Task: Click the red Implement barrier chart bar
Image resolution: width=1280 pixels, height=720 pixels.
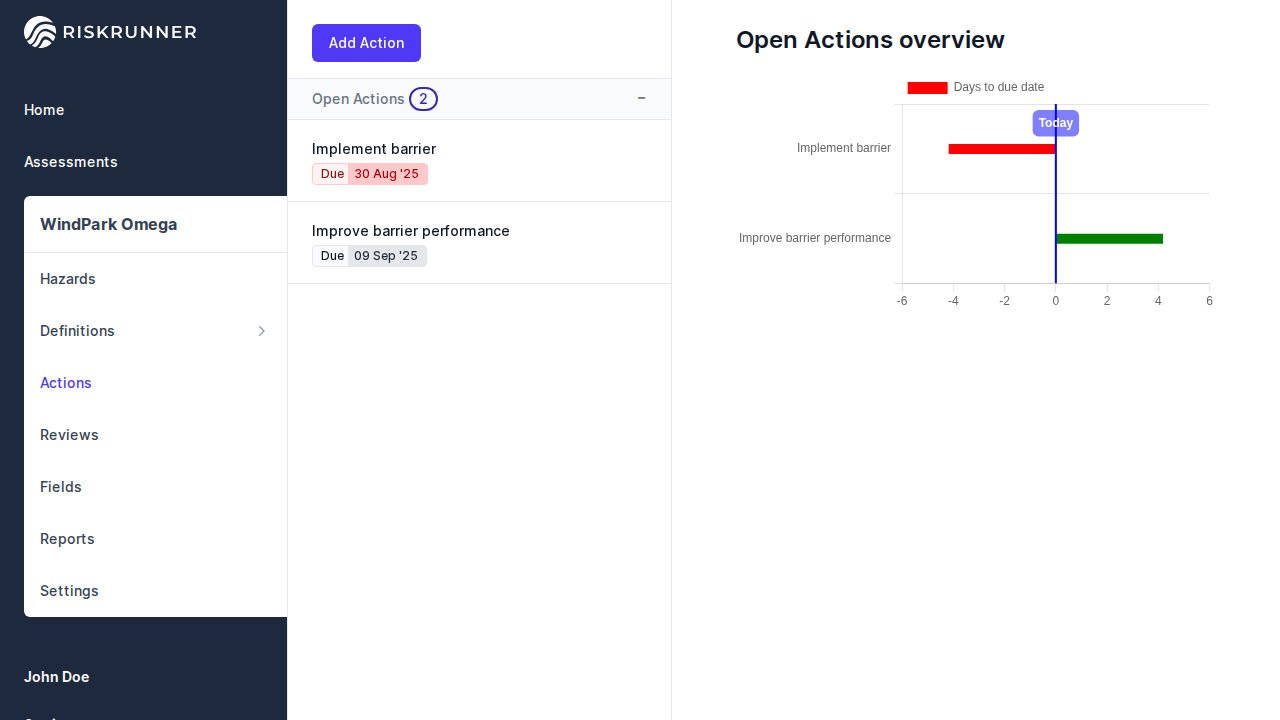Action: point(1001,149)
